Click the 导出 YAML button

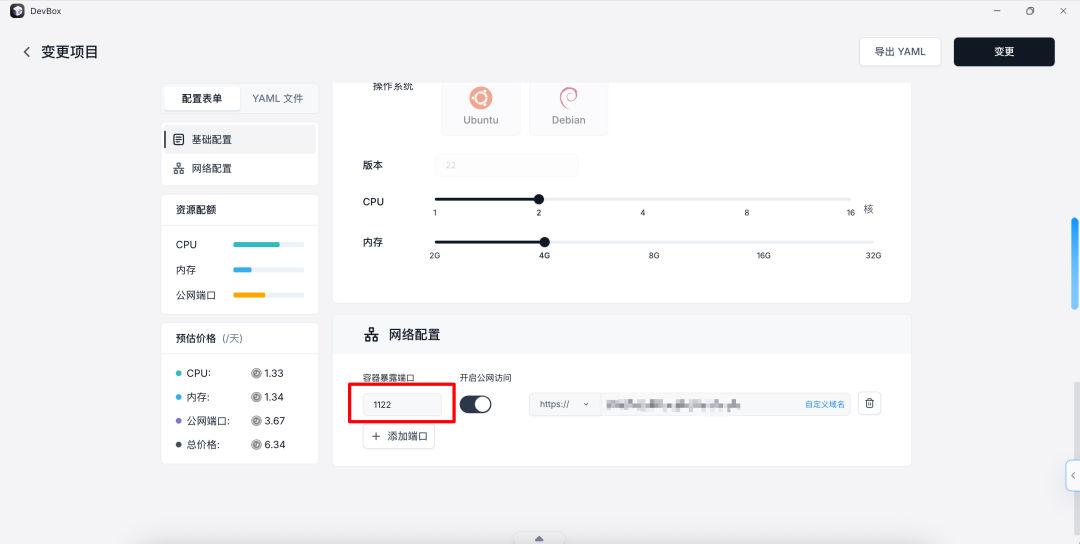click(x=900, y=52)
